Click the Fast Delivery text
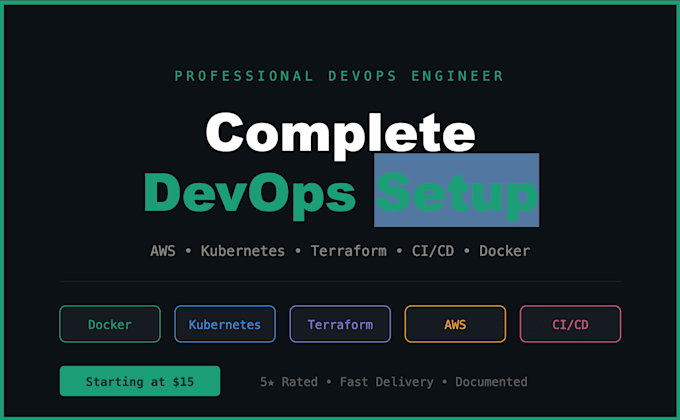This screenshot has height=420, width=680. pos(386,382)
